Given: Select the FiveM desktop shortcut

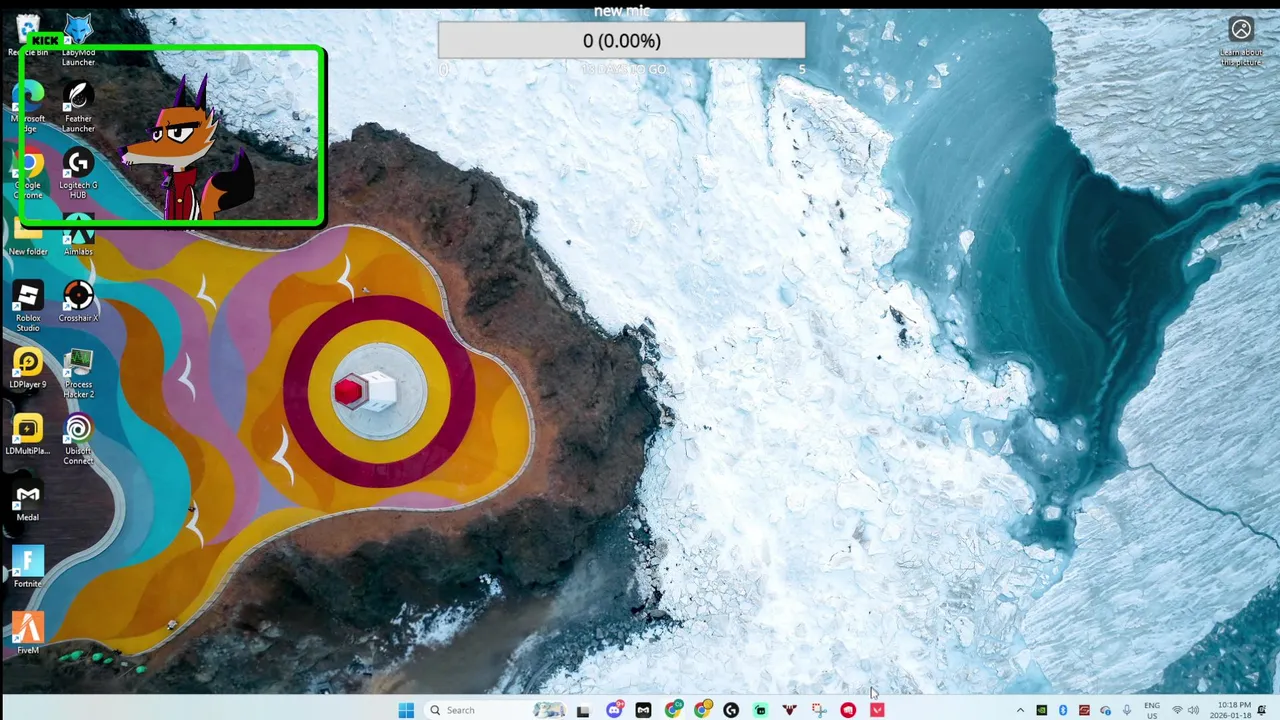Looking at the screenshot, I should point(28,634).
